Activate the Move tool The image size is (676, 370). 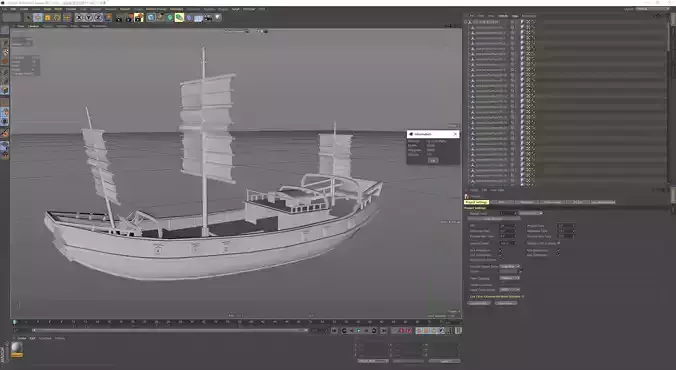(38, 18)
